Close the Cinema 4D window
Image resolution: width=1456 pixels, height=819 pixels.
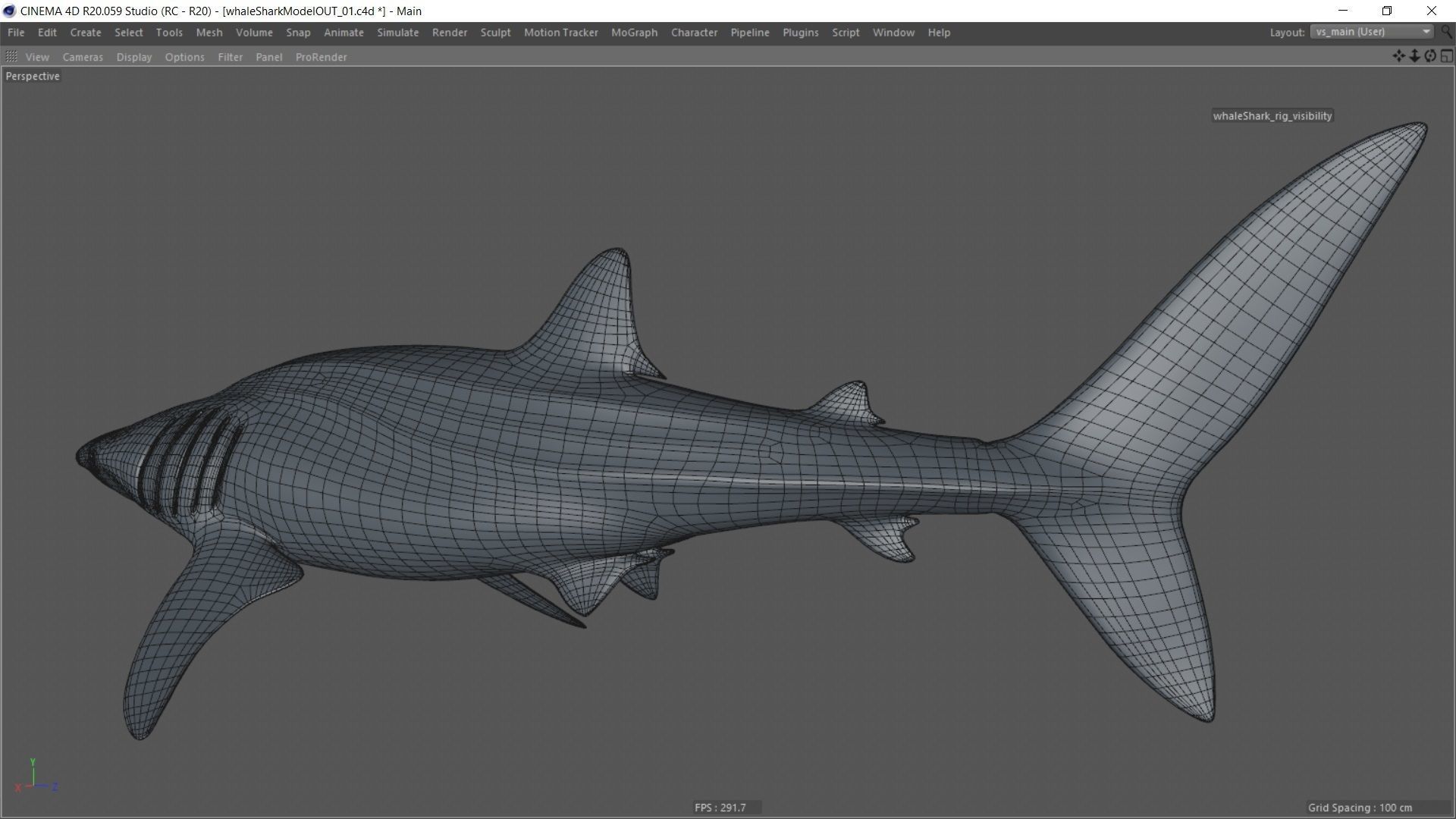coord(1432,11)
